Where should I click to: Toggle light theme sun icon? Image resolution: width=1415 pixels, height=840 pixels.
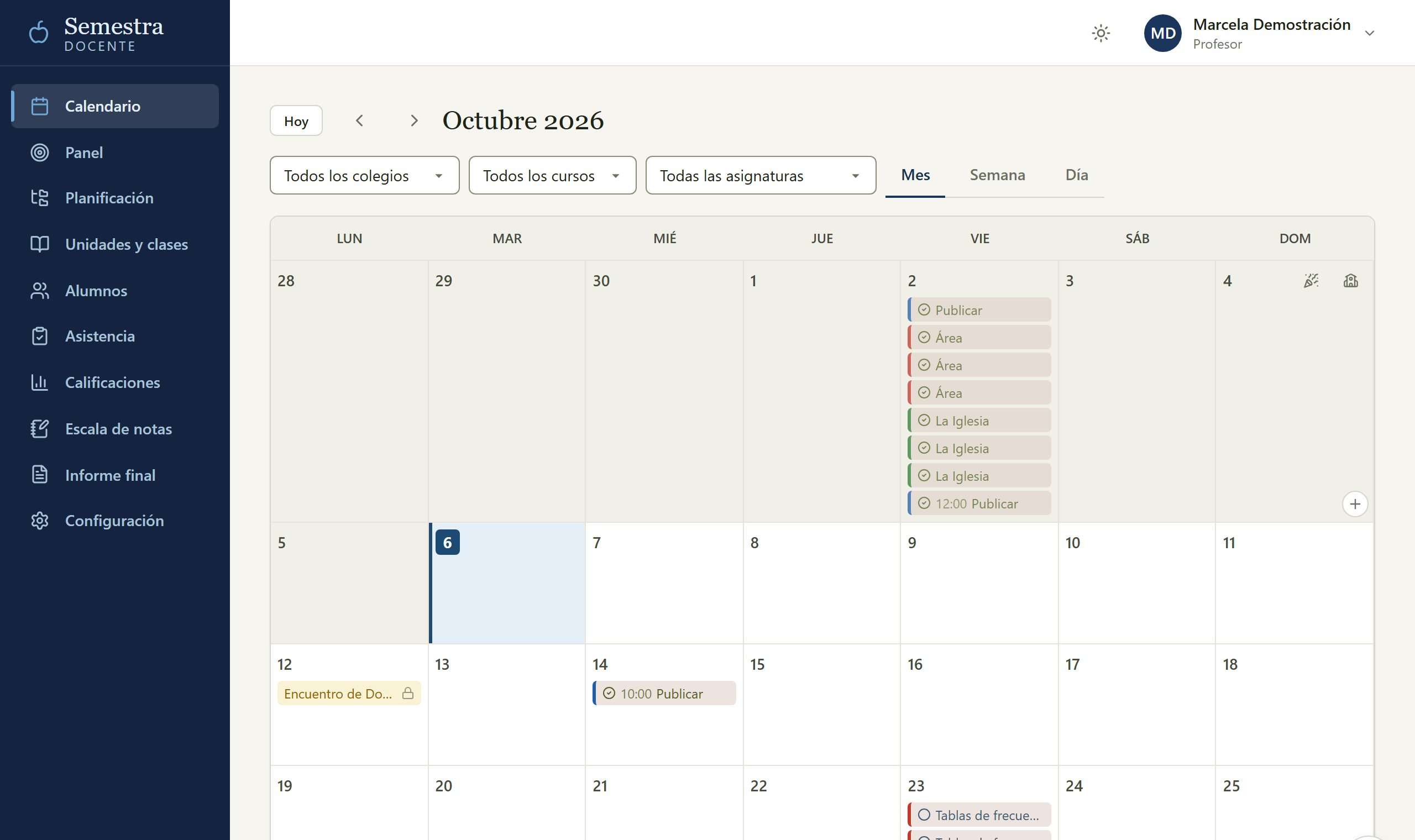(1100, 33)
